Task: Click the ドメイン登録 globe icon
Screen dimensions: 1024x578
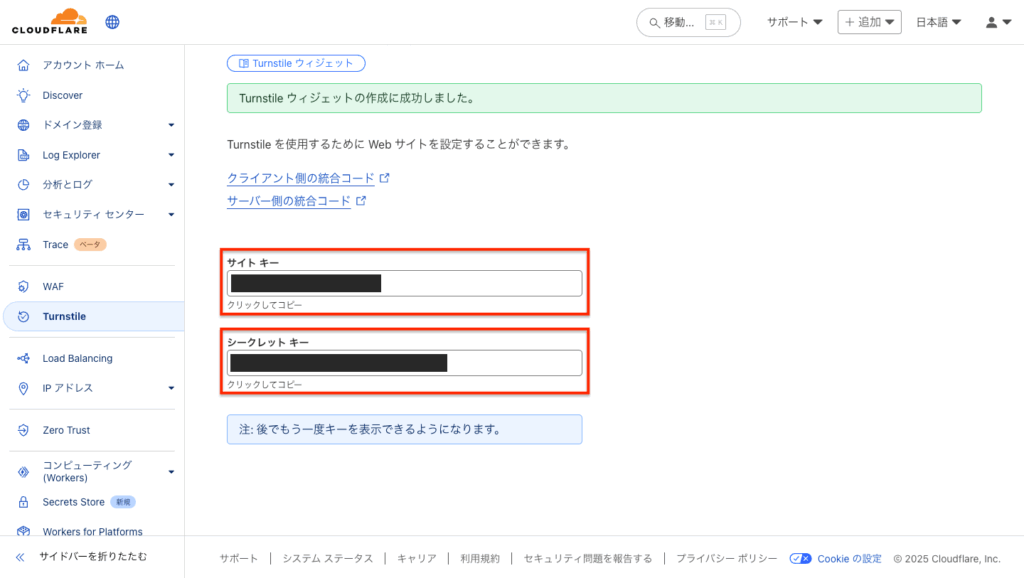Action: (24, 125)
